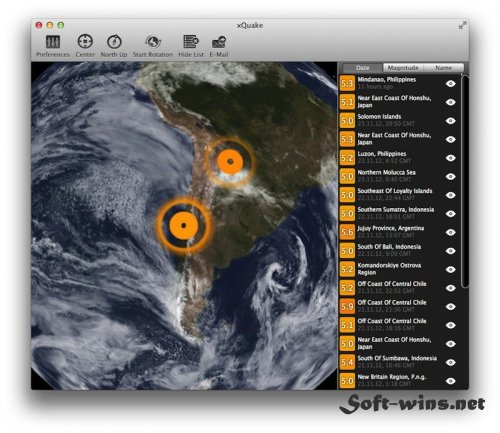Toggle eye icon for Luzon, Philippines
The height and width of the screenshot is (433, 500).
(x=451, y=158)
